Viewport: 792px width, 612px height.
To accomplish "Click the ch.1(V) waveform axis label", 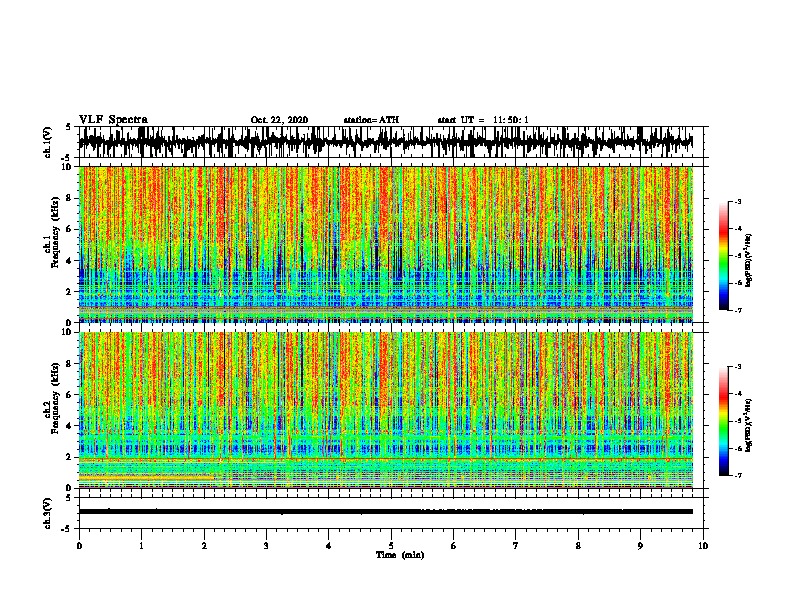I will [x=48, y=142].
